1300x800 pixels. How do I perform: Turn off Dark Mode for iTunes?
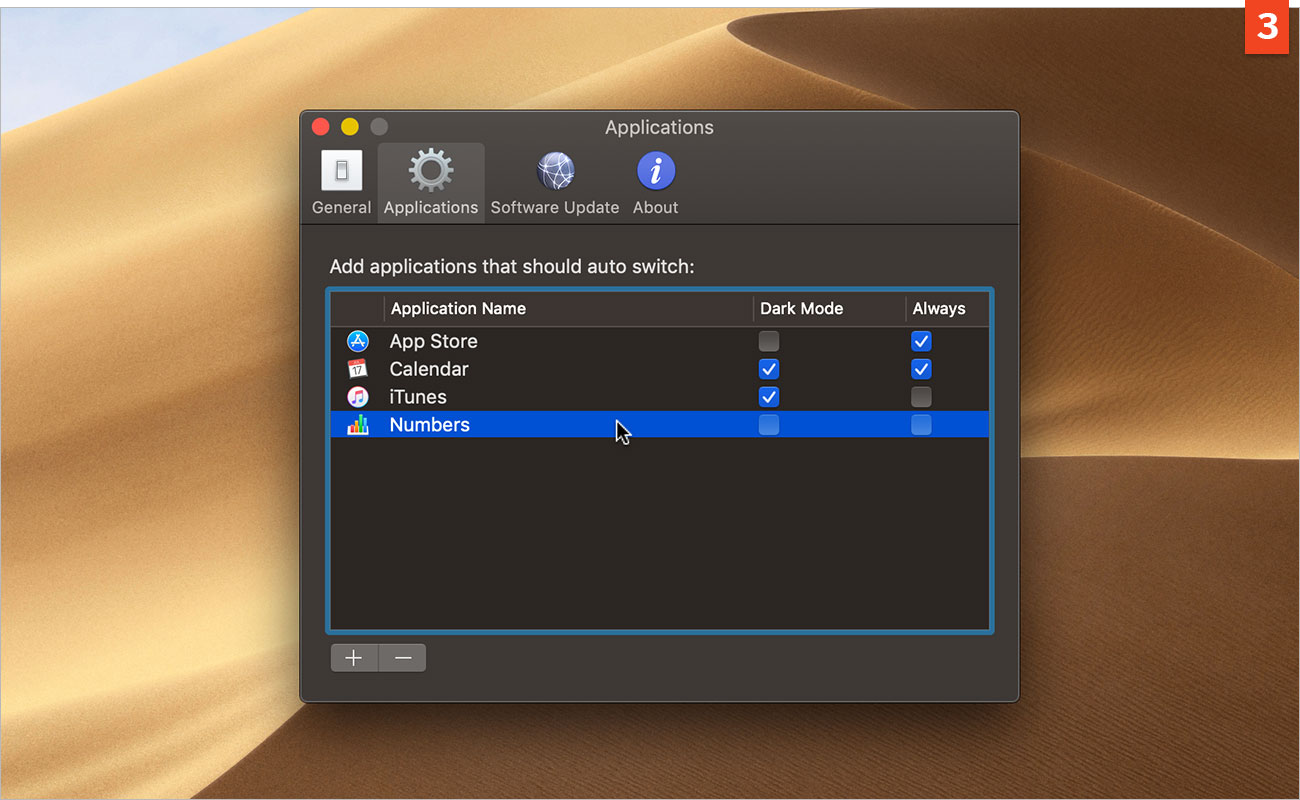[x=768, y=397]
